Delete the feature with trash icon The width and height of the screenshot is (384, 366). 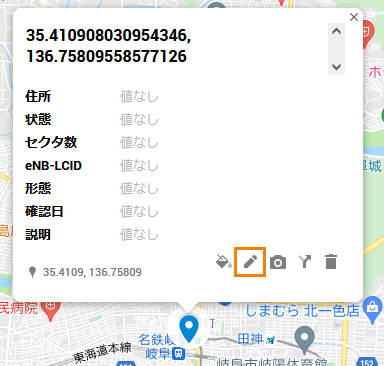click(x=331, y=262)
